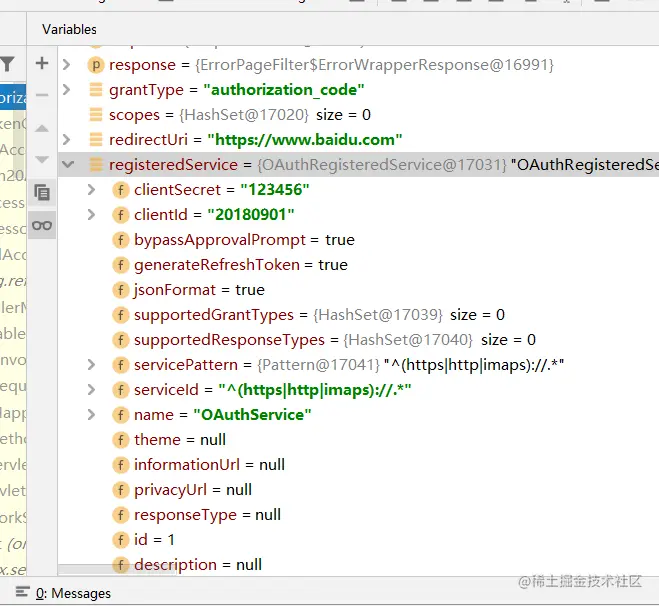Click the clientId field icon
Screen dimensions: 659x606
click(x=121, y=215)
